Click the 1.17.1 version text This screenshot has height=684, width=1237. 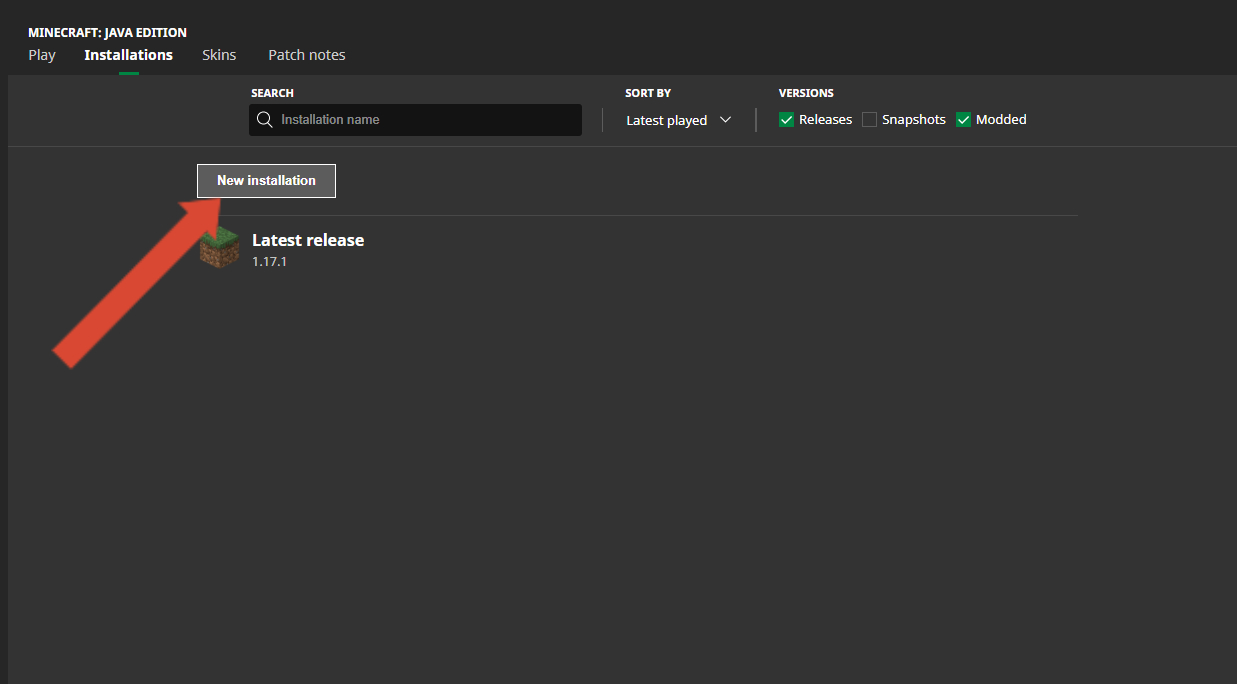point(270,262)
